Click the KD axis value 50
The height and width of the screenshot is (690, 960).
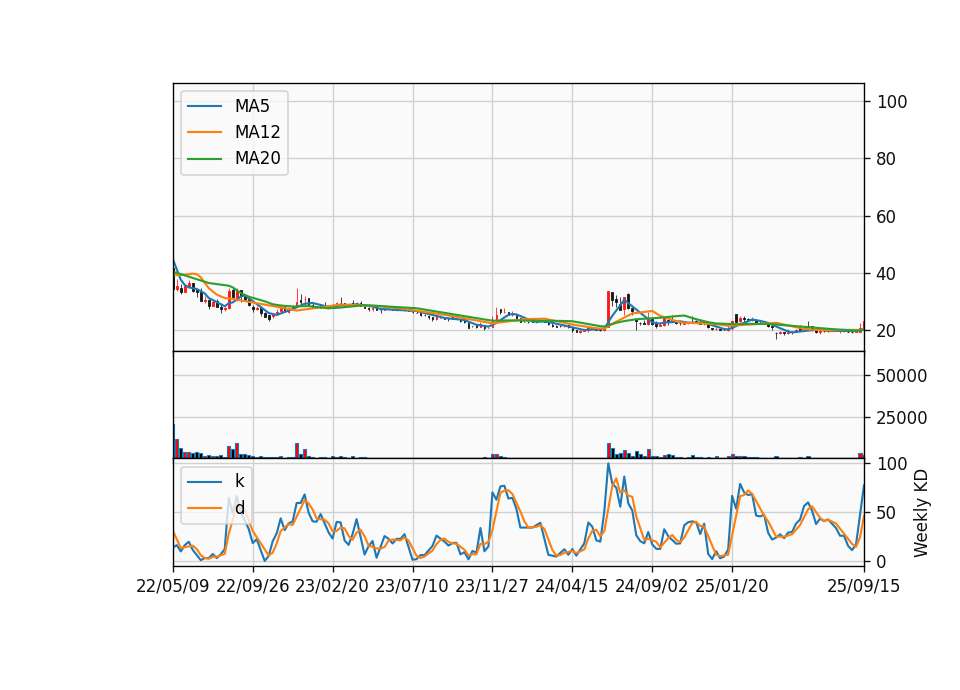click(x=887, y=513)
